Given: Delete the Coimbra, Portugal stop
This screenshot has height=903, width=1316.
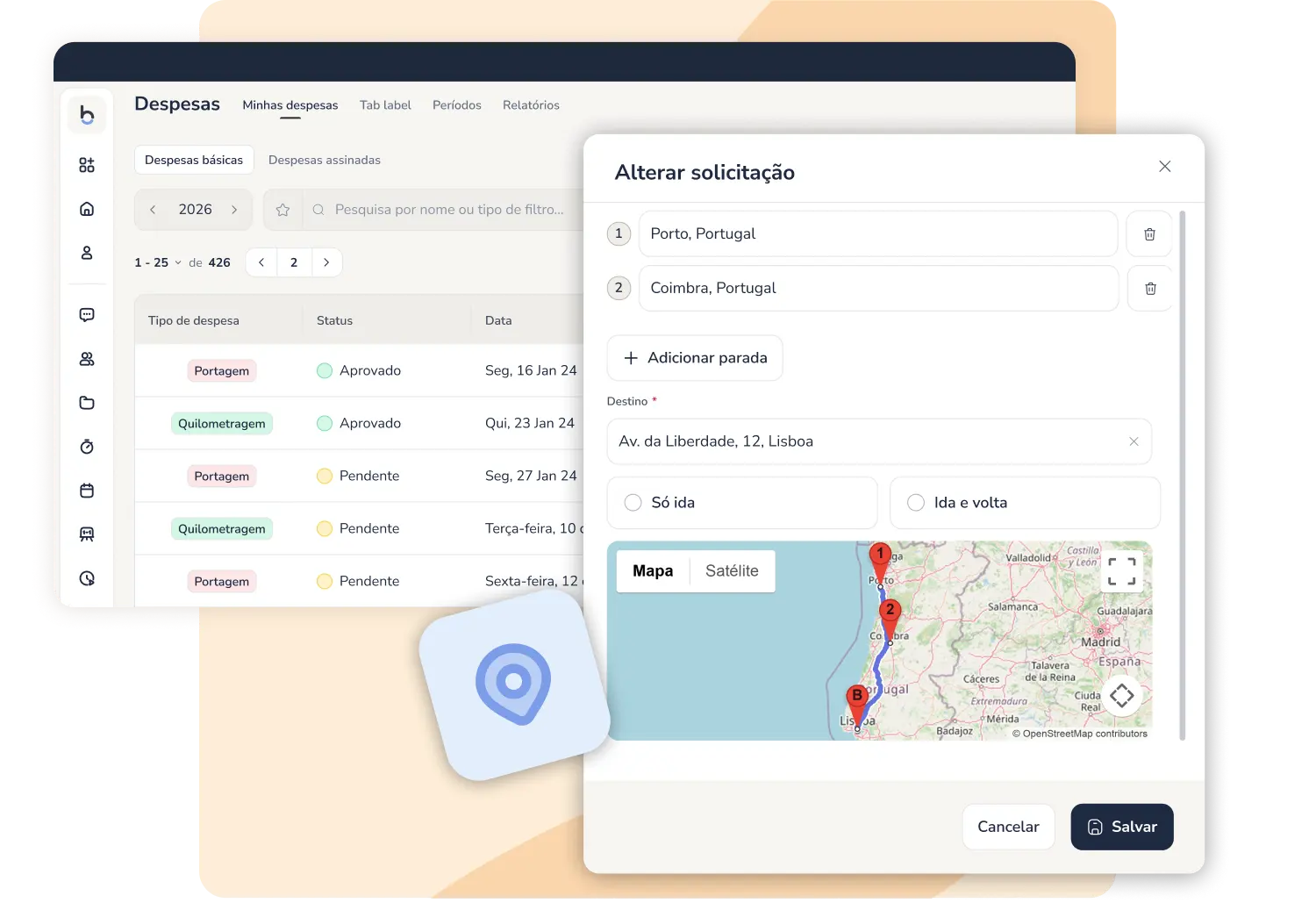Looking at the screenshot, I should pyautogui.click(x=1150, y=289).
